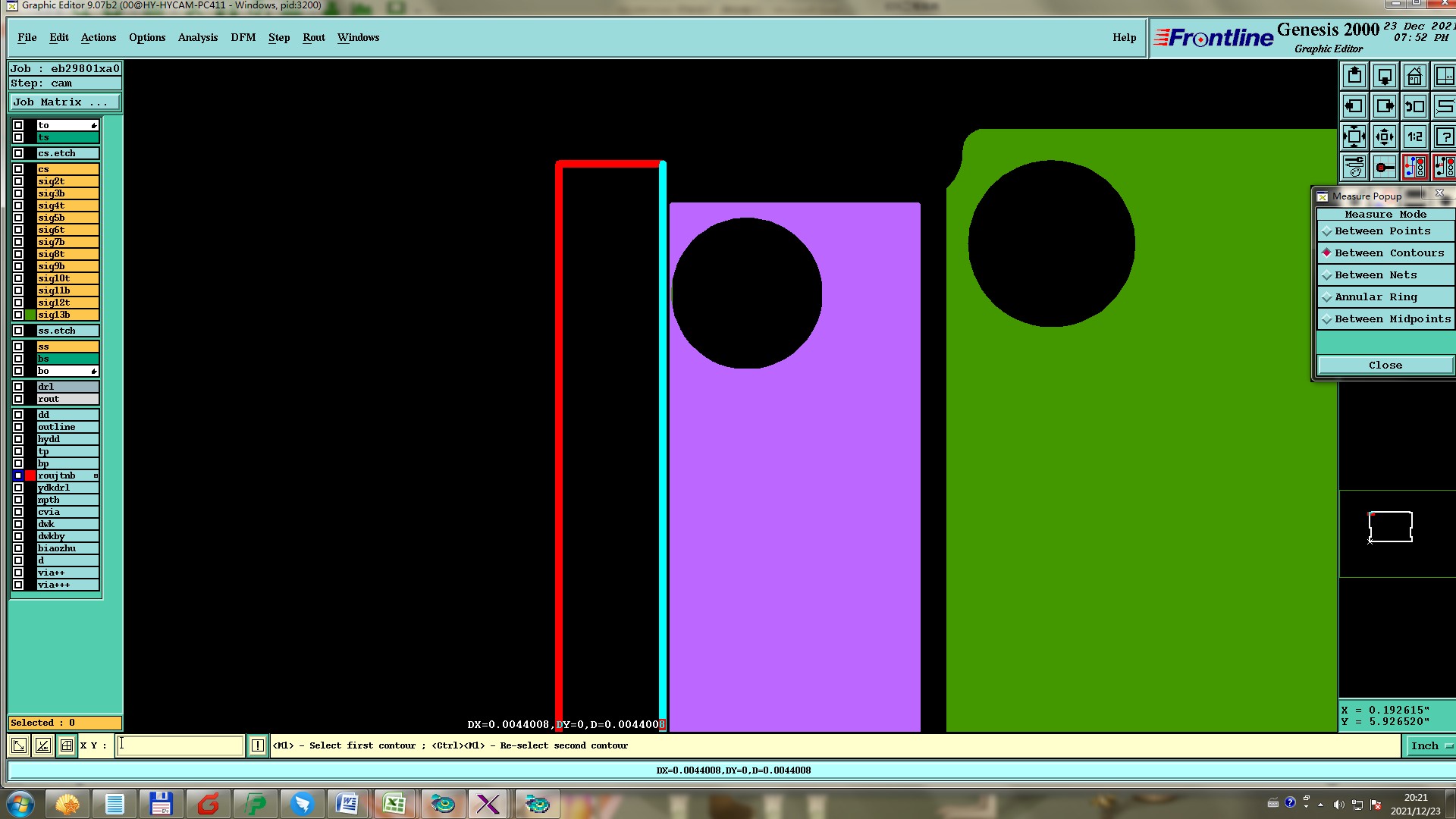Click the red roujtnb layer color swatch
This screenshot has height=819, width=1456.
click(30, 476)
